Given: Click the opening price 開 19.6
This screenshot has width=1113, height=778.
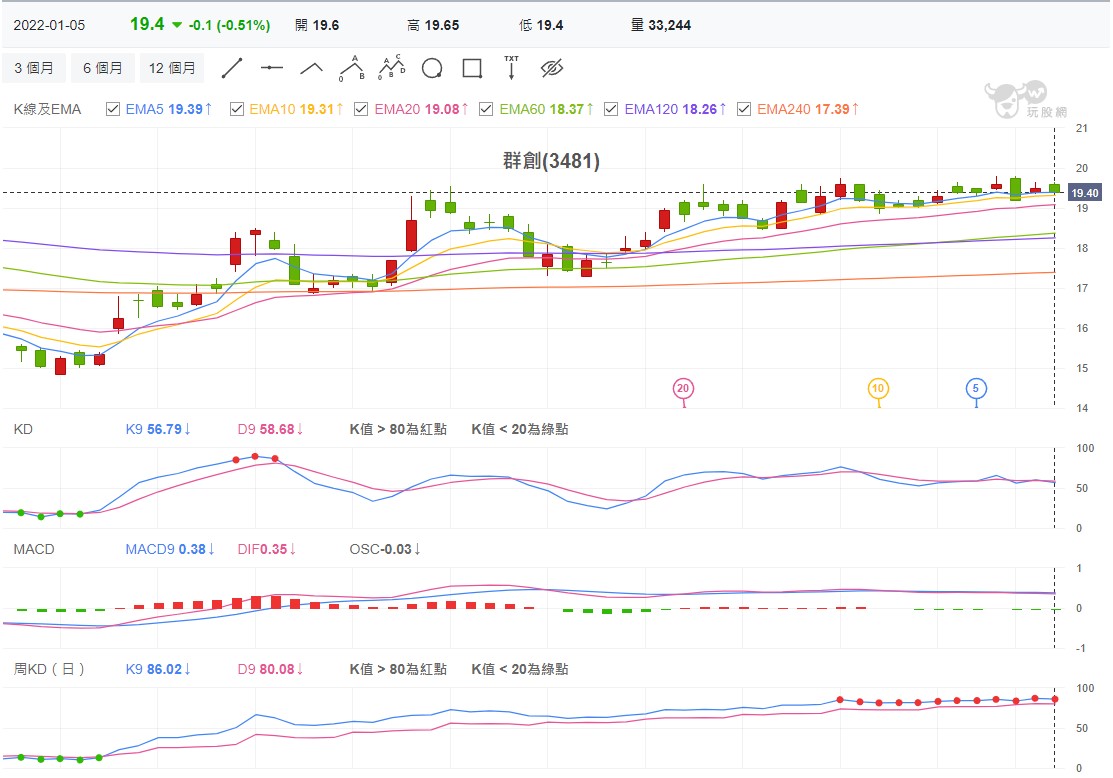Looking at the screenshot, I should (317, 26).
